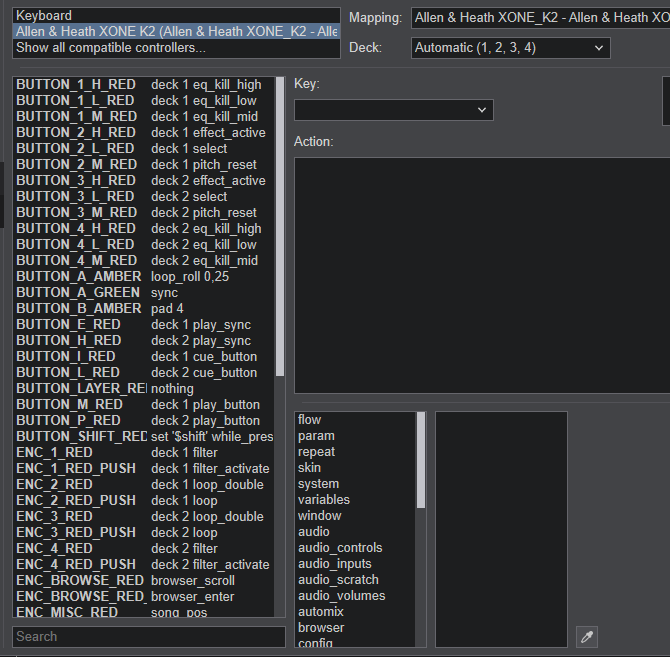Select ENC_BROWSE_RED browser_scroll row
This screenshot has width=670, height=657.
144,581
